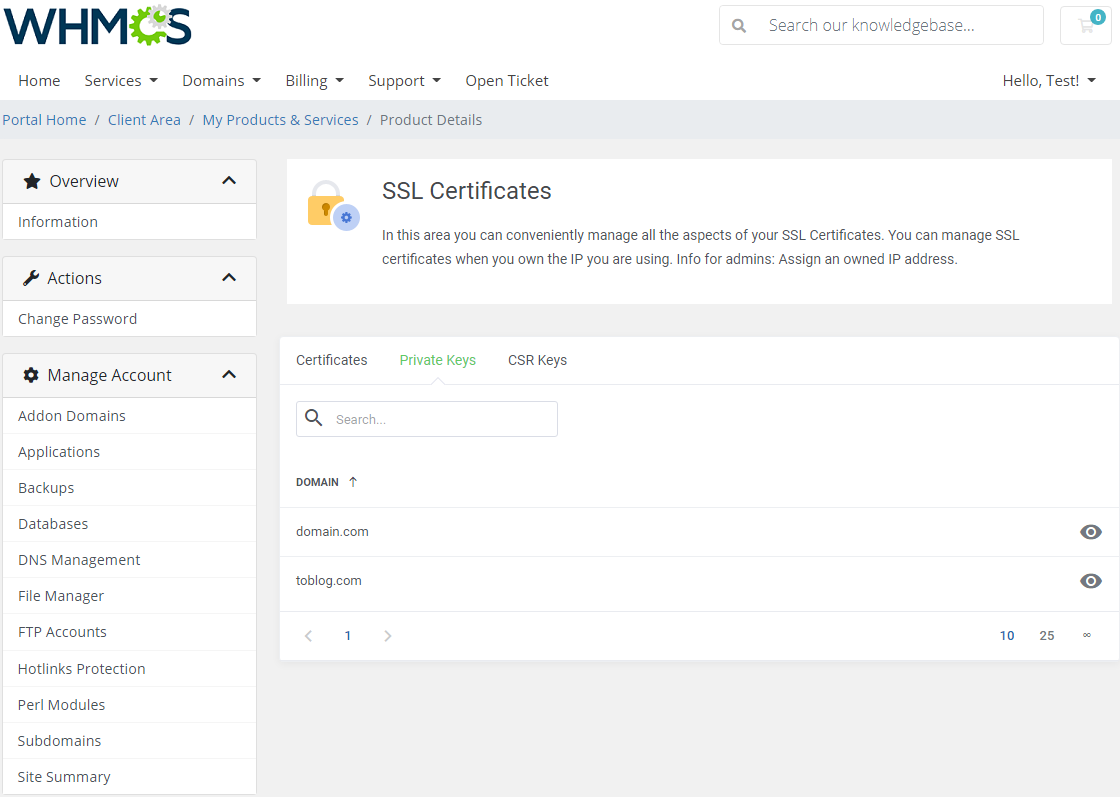Follow the Client Area breadcrumb link

pyautogui.click(x=144, y=120)
